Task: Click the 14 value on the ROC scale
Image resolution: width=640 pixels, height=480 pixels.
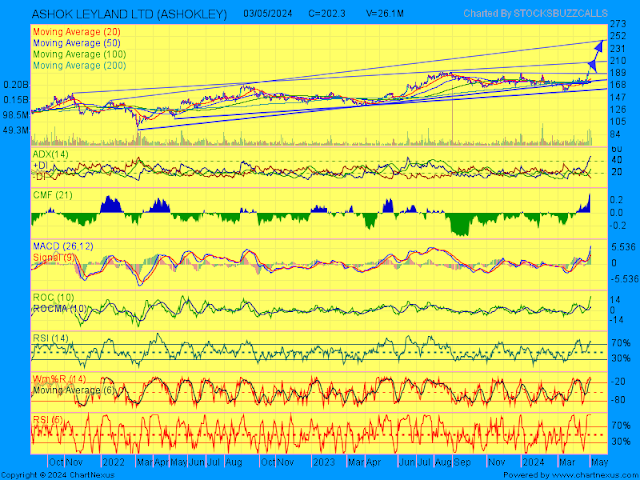Action: click(x=616, y=300)
